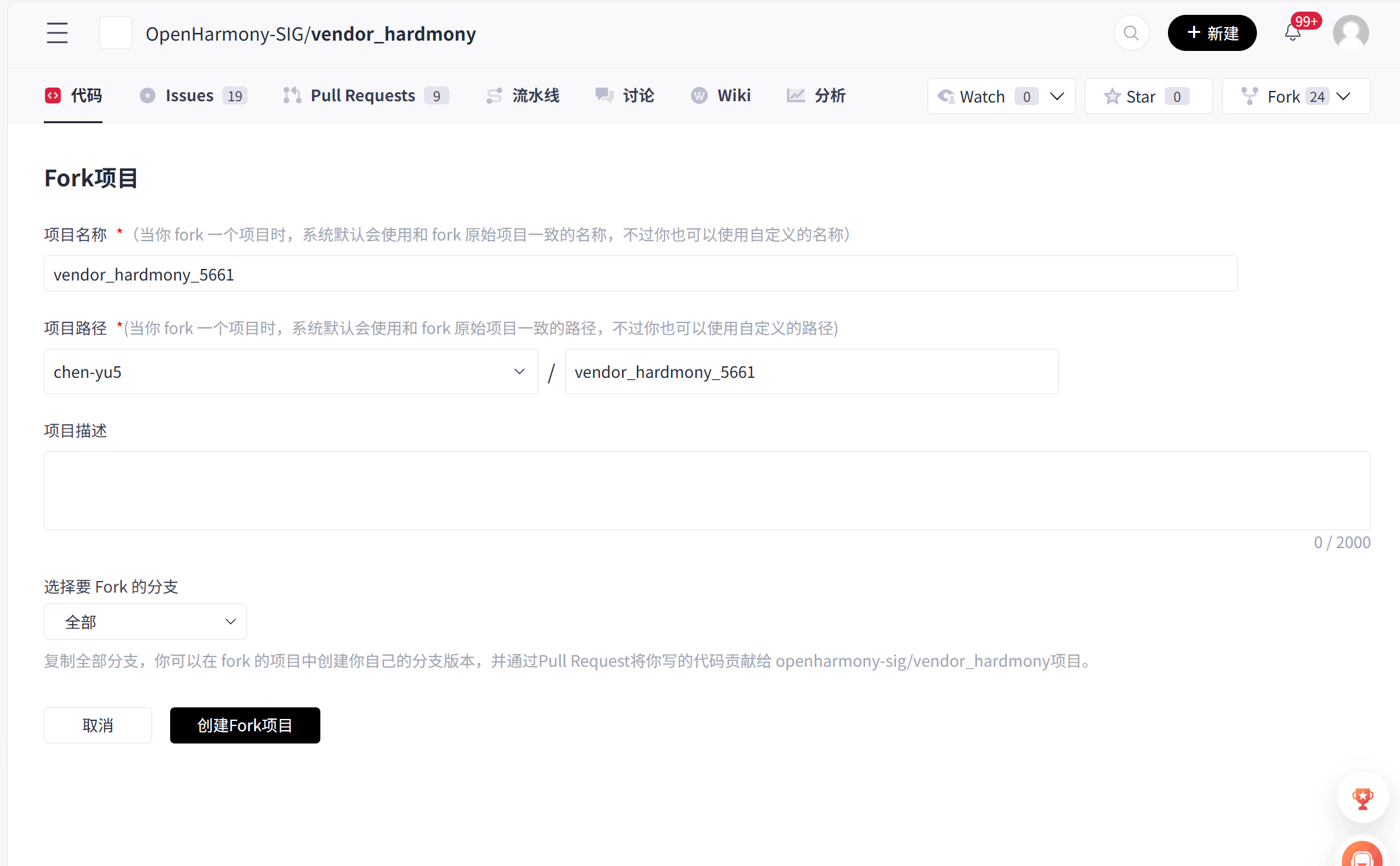Click the user avatar icon
Viewport: 1400px width, 866px height.
coord(1350,33)
